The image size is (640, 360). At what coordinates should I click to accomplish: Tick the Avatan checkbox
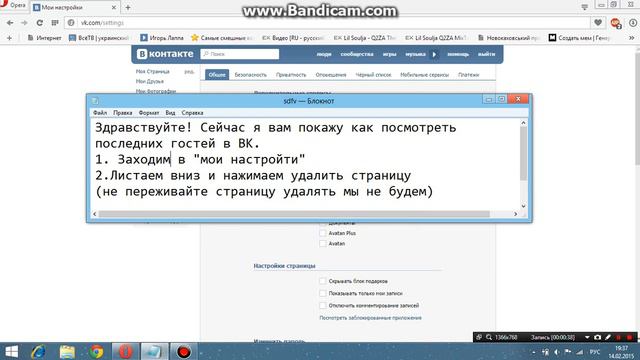point(323,244)
